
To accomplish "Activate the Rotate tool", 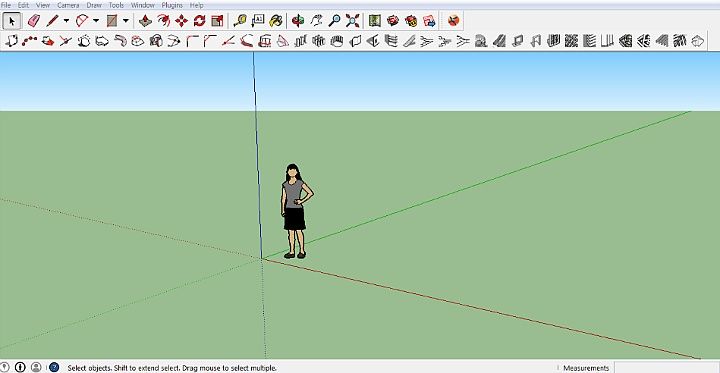I will (x=199, y=21).
